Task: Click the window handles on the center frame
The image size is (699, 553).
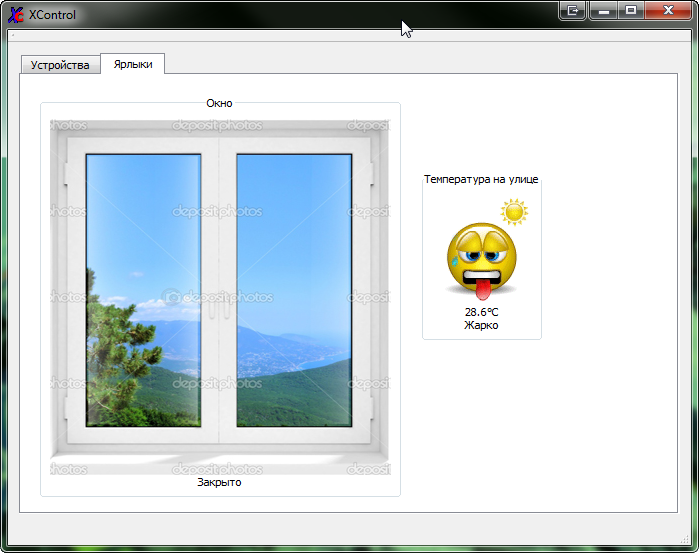Action: [219, 309]
